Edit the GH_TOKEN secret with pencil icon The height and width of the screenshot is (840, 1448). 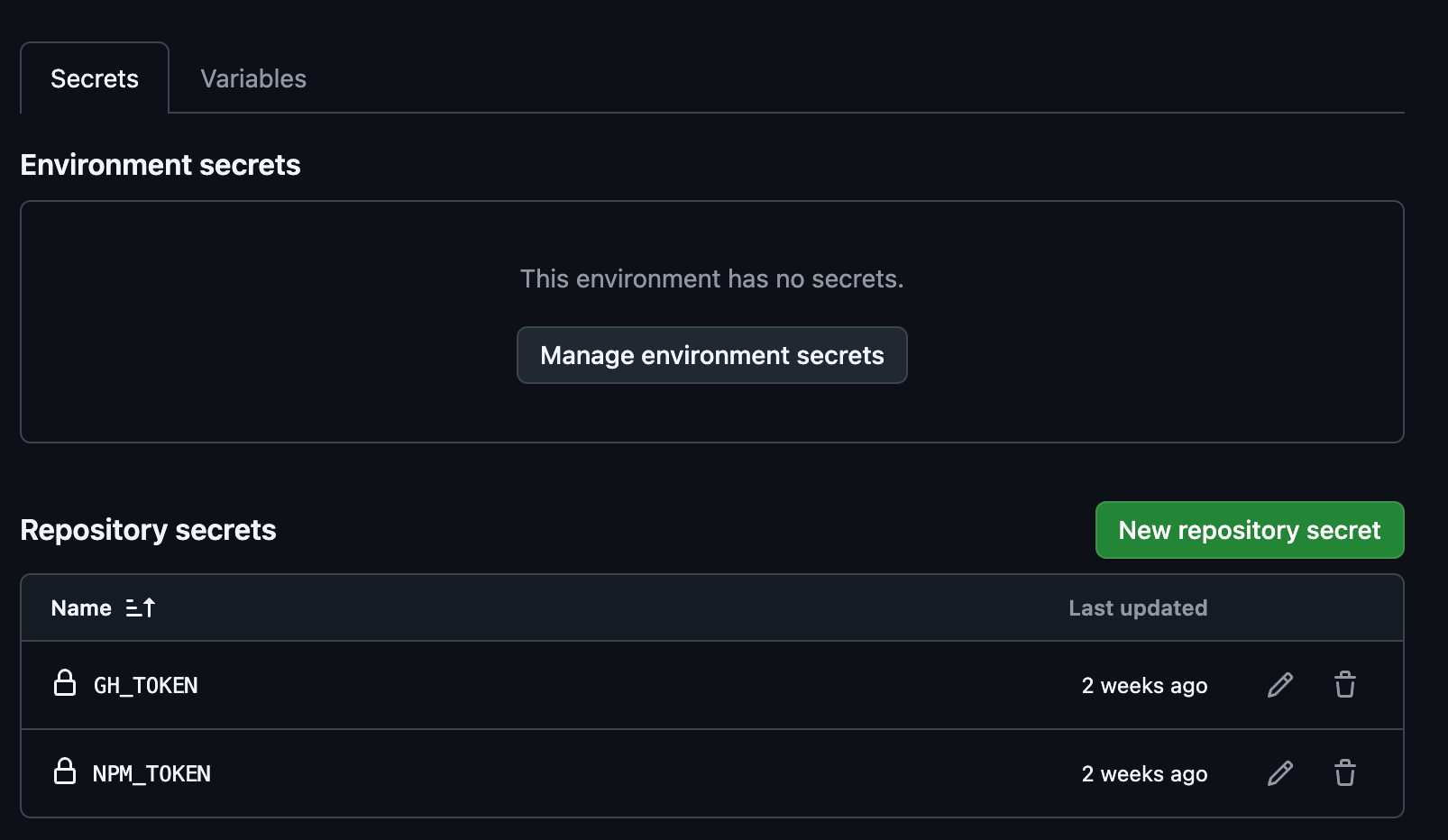(x=1280, y=685)
